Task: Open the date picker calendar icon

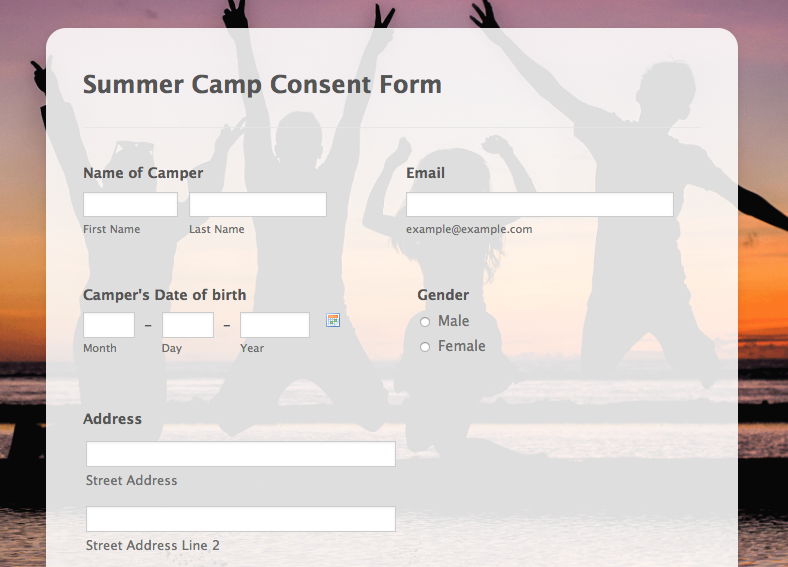Action: pos(333,320)
